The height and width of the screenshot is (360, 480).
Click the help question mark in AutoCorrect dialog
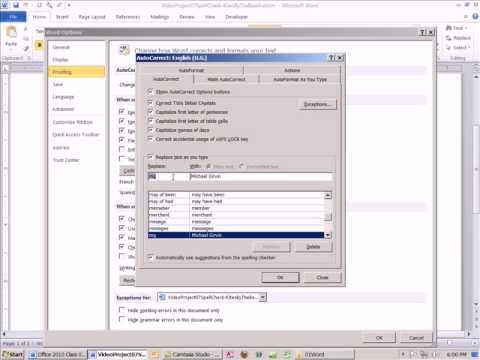tap(331, 58)
